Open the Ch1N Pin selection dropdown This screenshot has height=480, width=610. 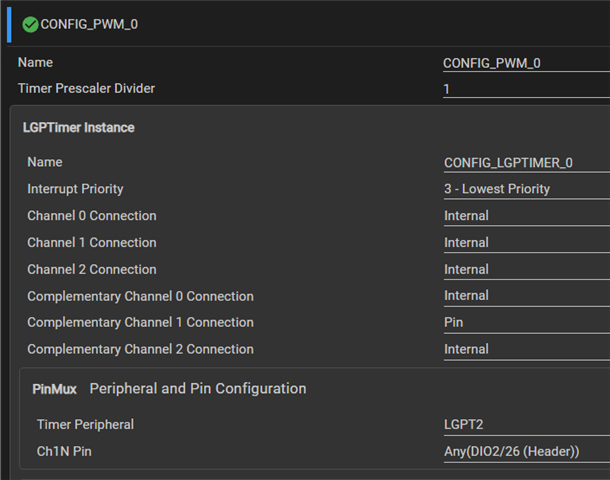click(x=527, y=452)
